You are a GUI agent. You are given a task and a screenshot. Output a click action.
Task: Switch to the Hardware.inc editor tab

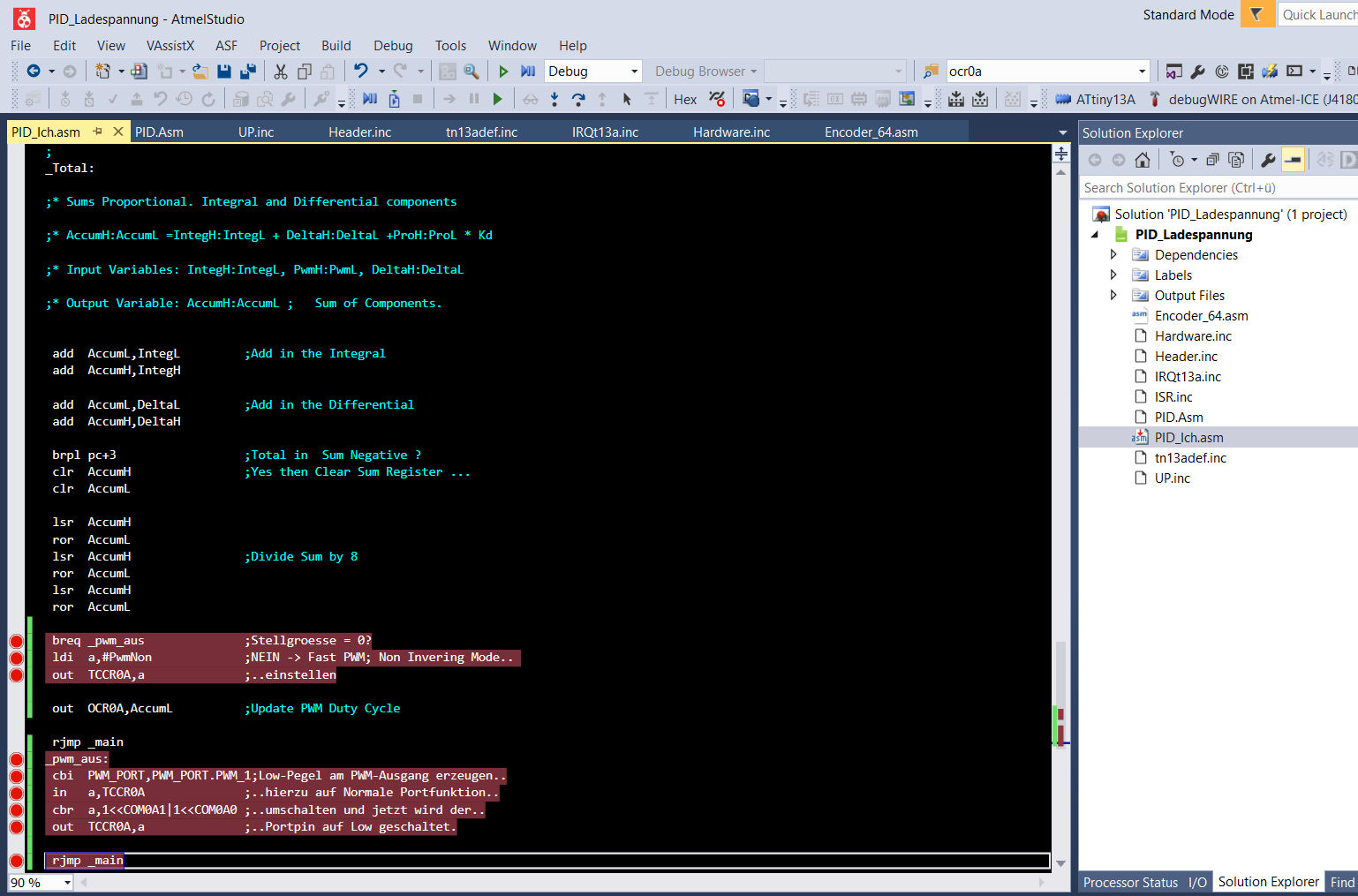coord(731,132)
